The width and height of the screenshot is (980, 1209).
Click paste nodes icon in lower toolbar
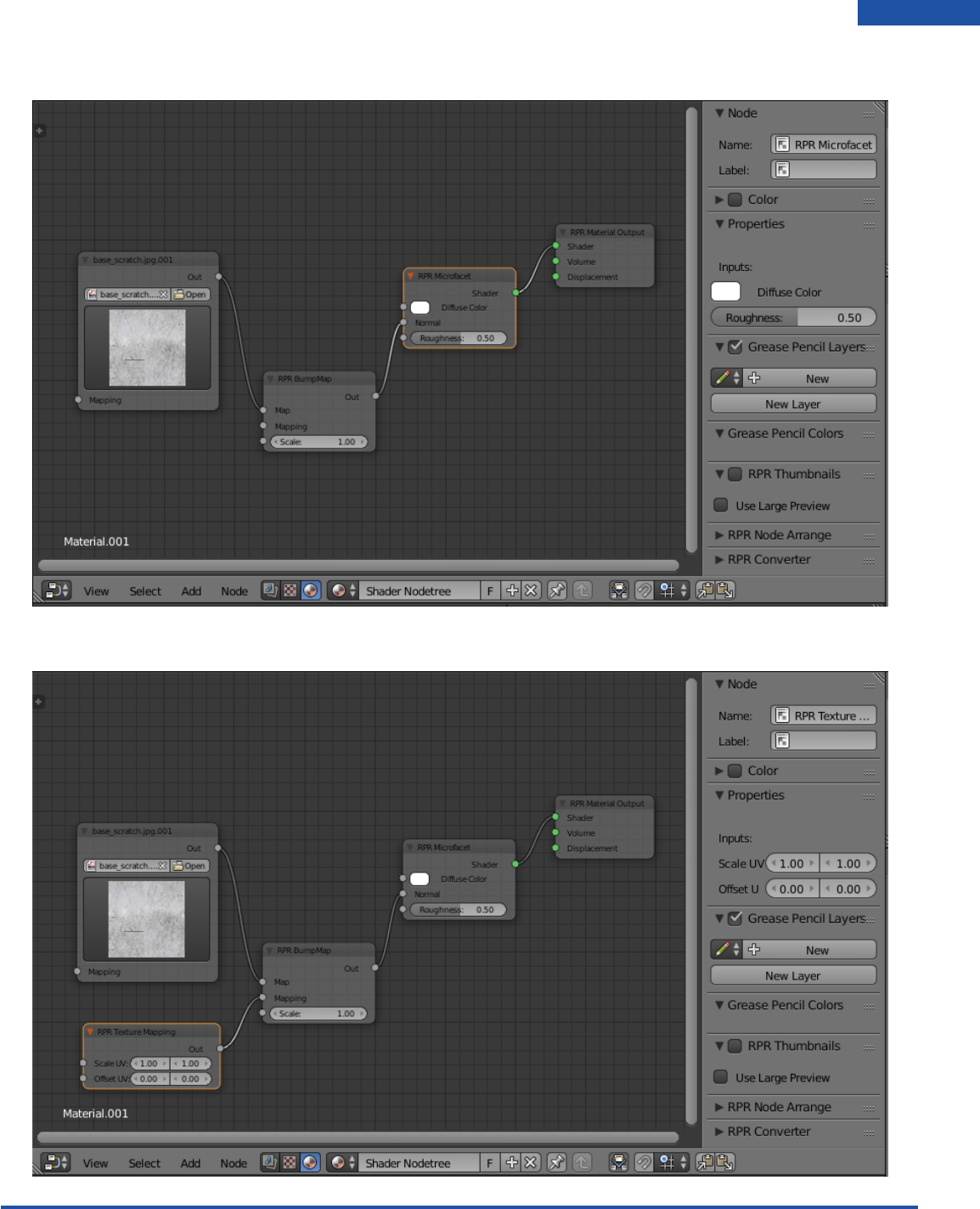(725, 1162)
